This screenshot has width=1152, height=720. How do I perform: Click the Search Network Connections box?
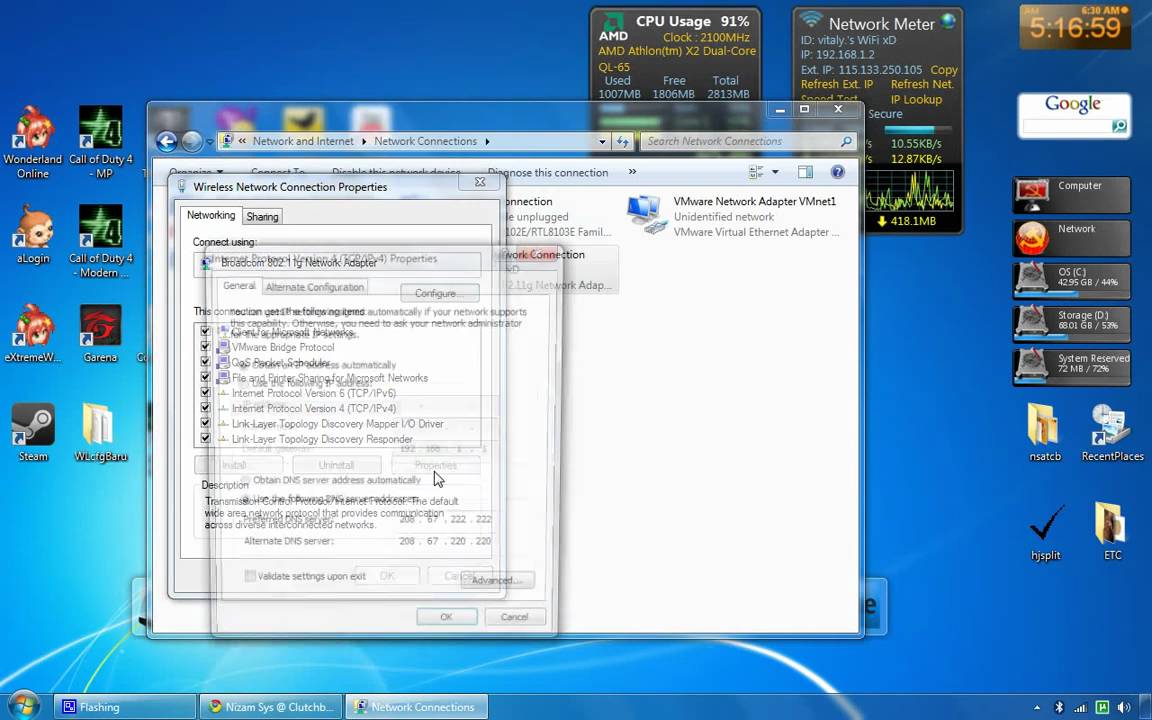(x=749, y=141)
